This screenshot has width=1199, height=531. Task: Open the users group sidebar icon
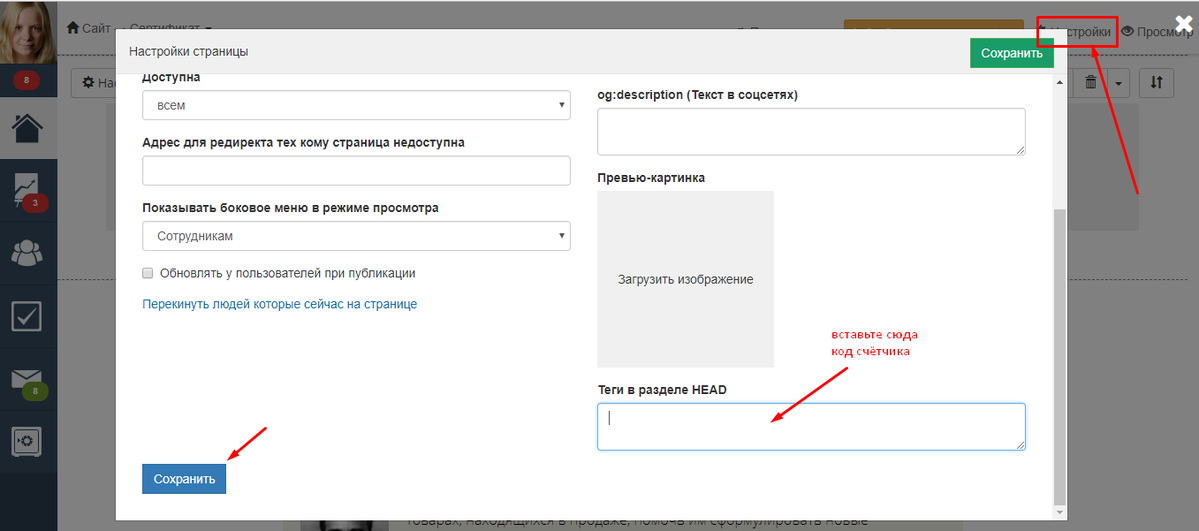pyautogui.click(x=28, y=253)
